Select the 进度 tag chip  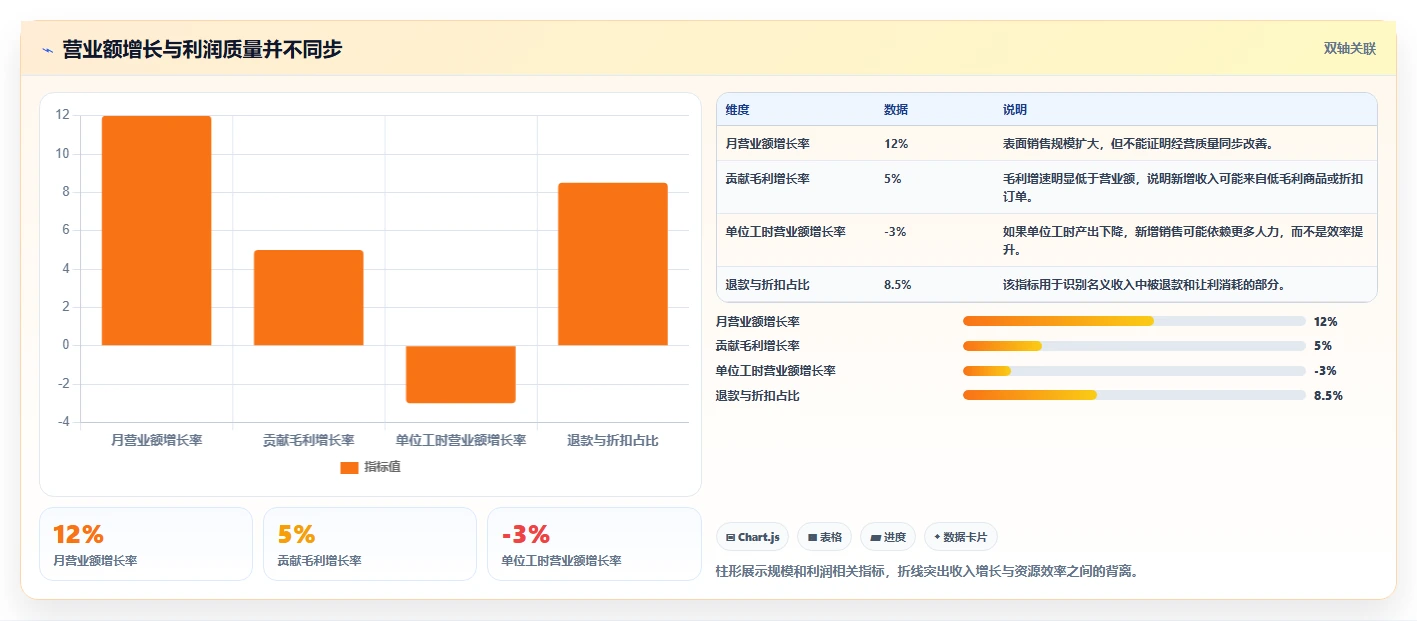click(x=888, y=537)
